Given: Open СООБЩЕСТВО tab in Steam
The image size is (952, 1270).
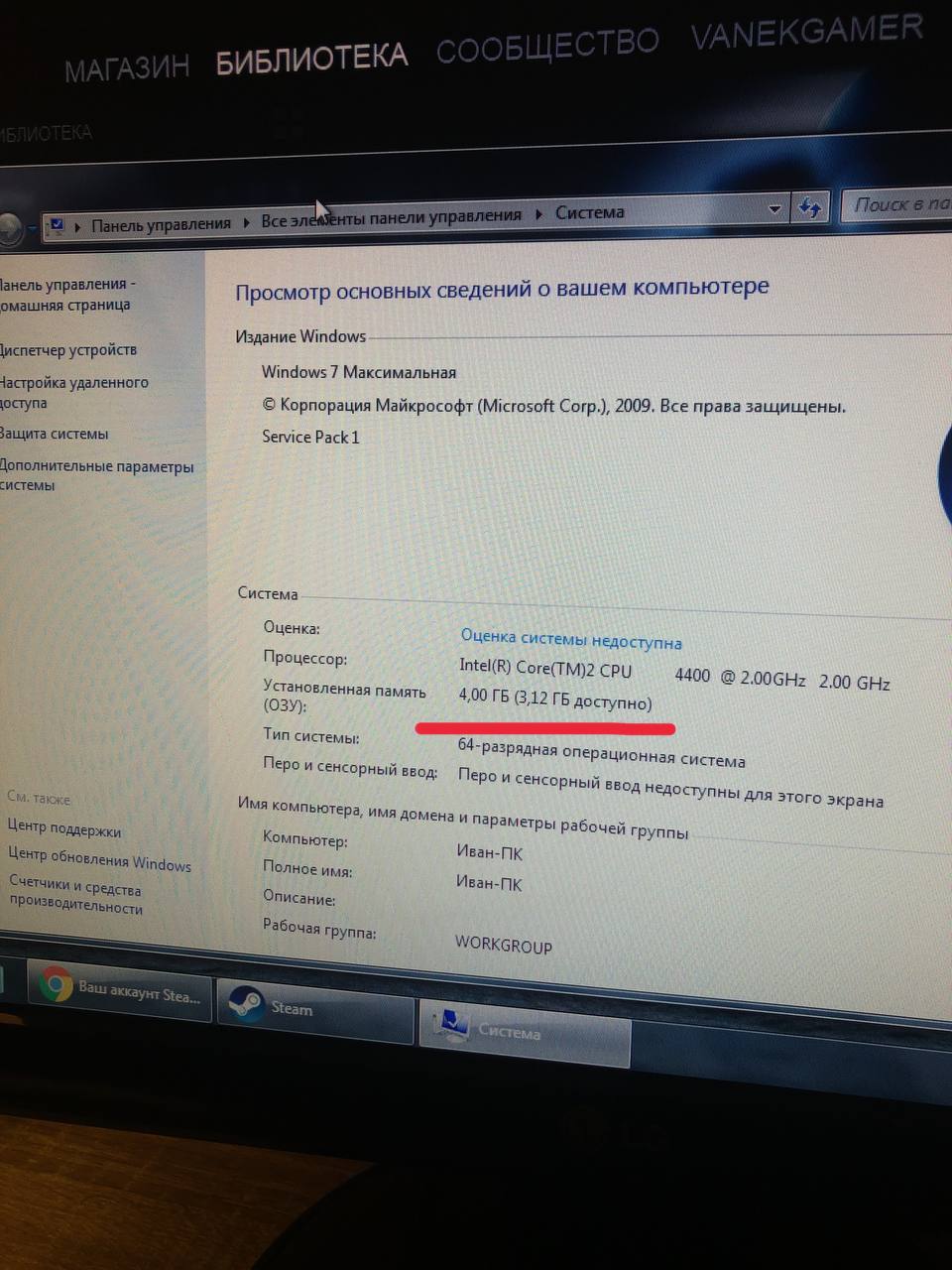Looking at the screenshot, I should pos(547,44).
